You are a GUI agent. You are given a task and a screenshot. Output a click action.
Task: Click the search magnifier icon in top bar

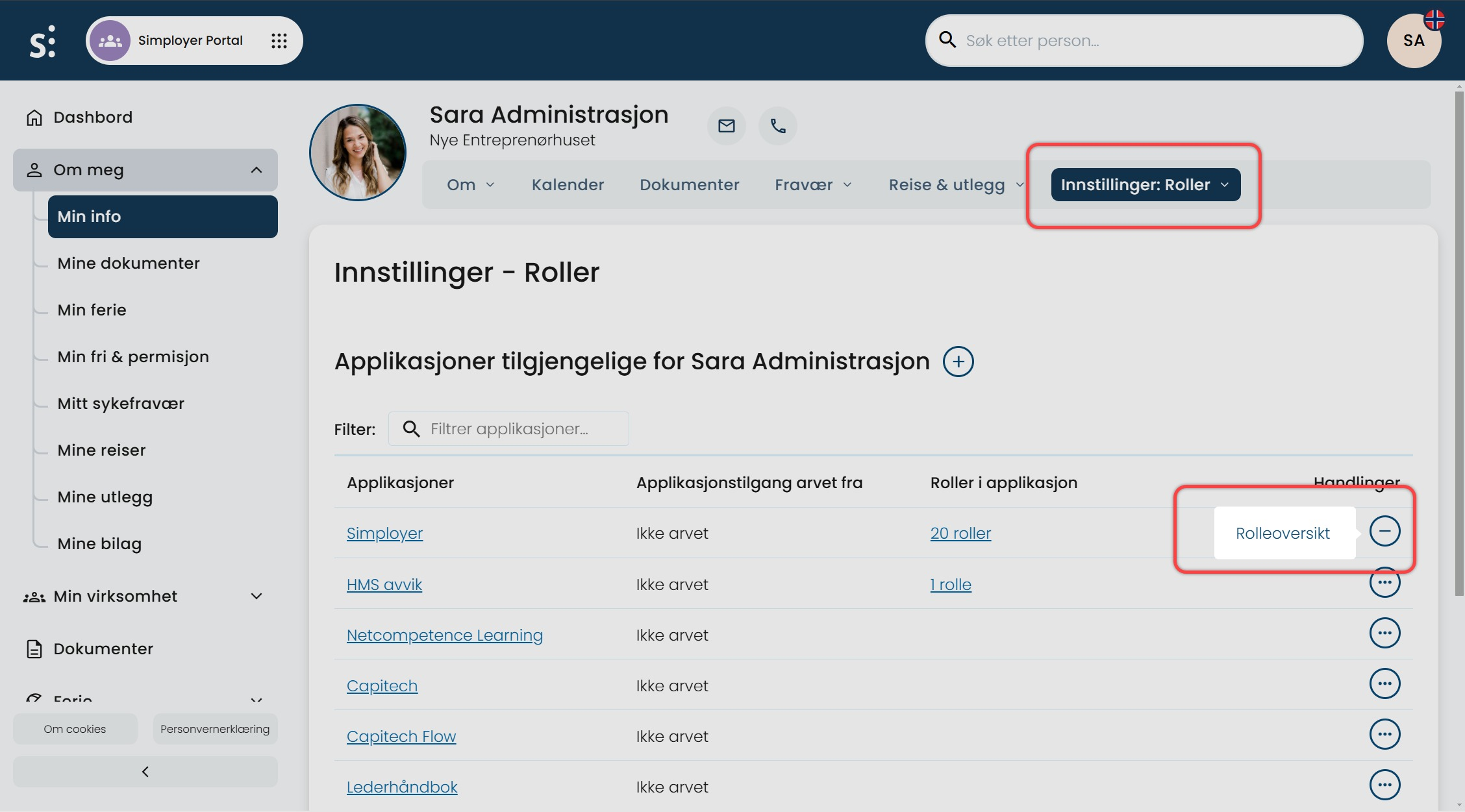947,40
